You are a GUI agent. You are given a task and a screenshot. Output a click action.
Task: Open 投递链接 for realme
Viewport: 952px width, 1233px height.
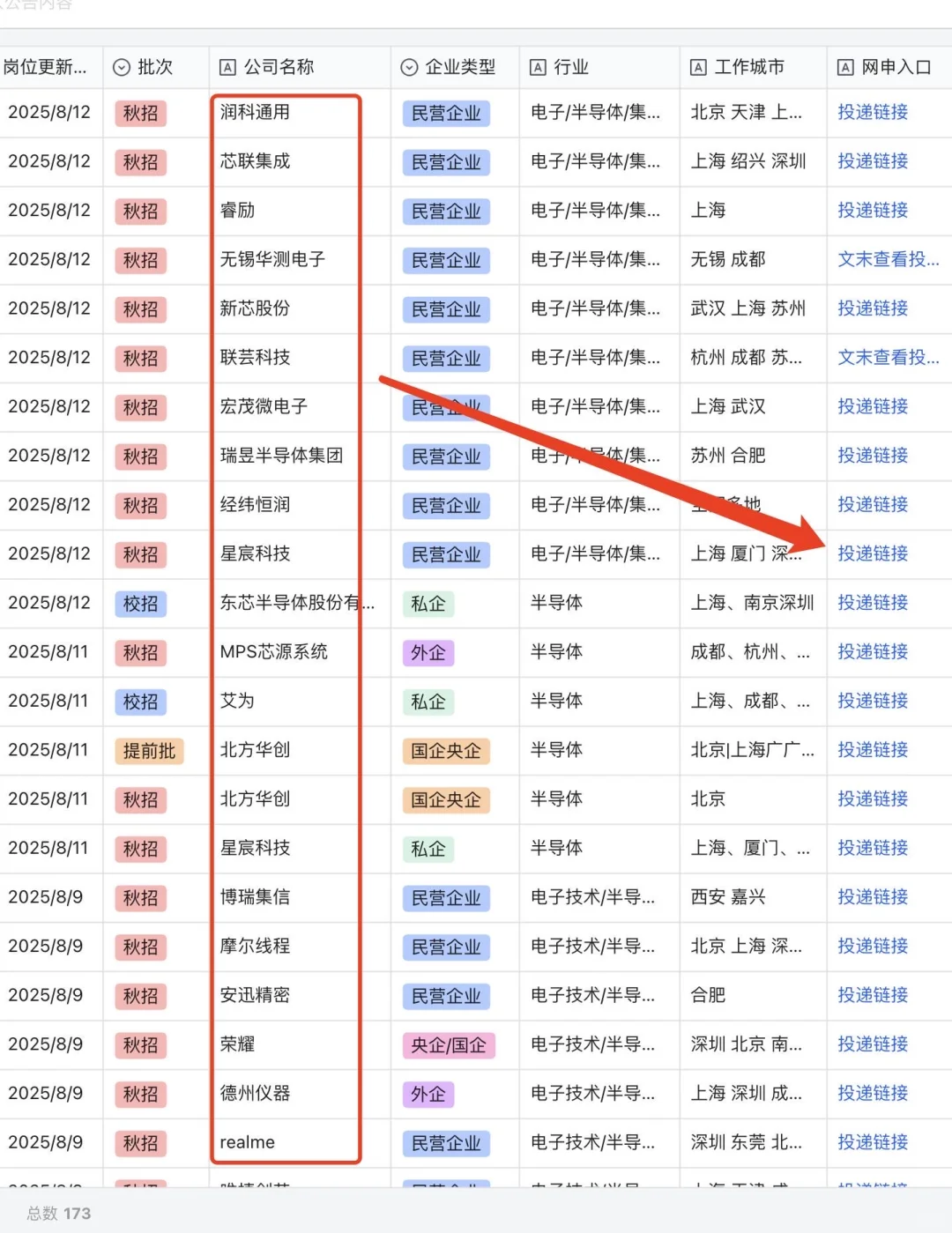tap(873, 1142)
